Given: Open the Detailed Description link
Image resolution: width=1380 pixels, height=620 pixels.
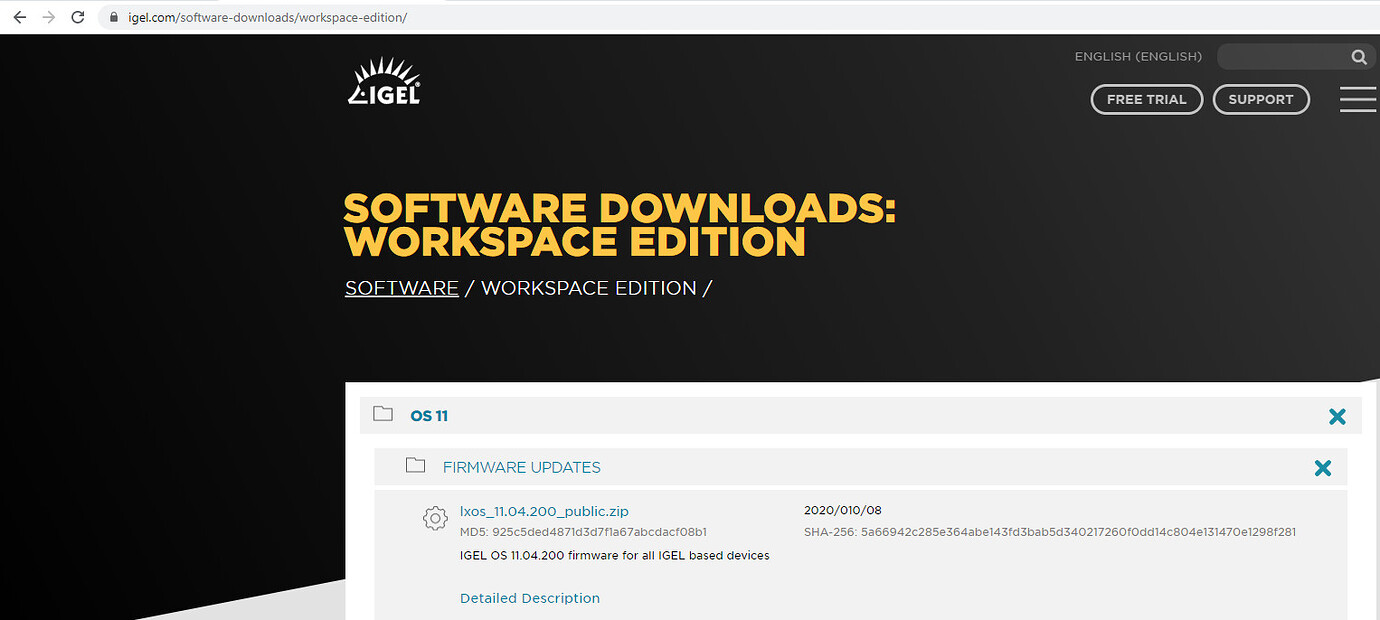Looking at the screenshot, I should point(529,598).
